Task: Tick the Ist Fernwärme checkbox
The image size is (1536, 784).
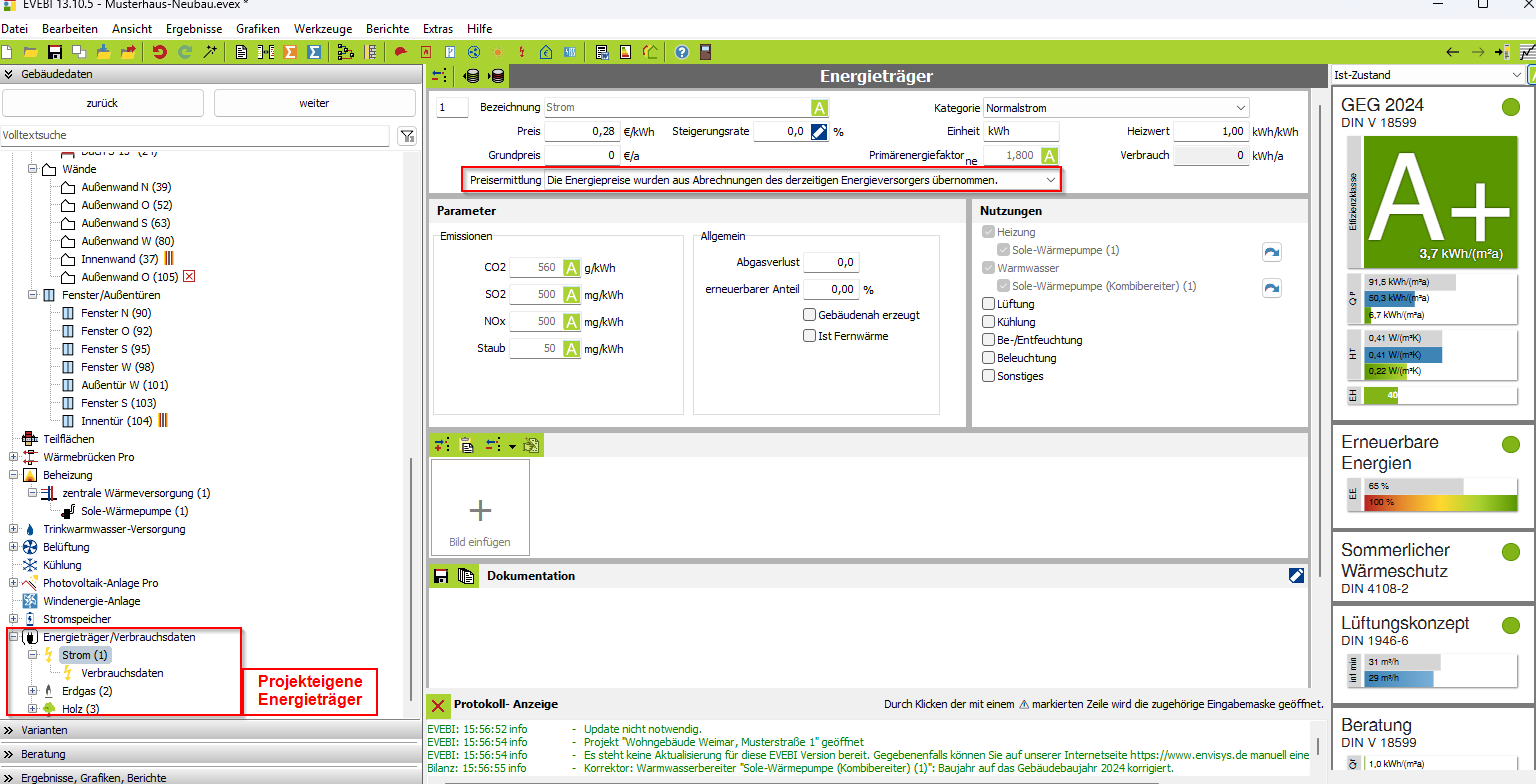Action: coord(810,336)
